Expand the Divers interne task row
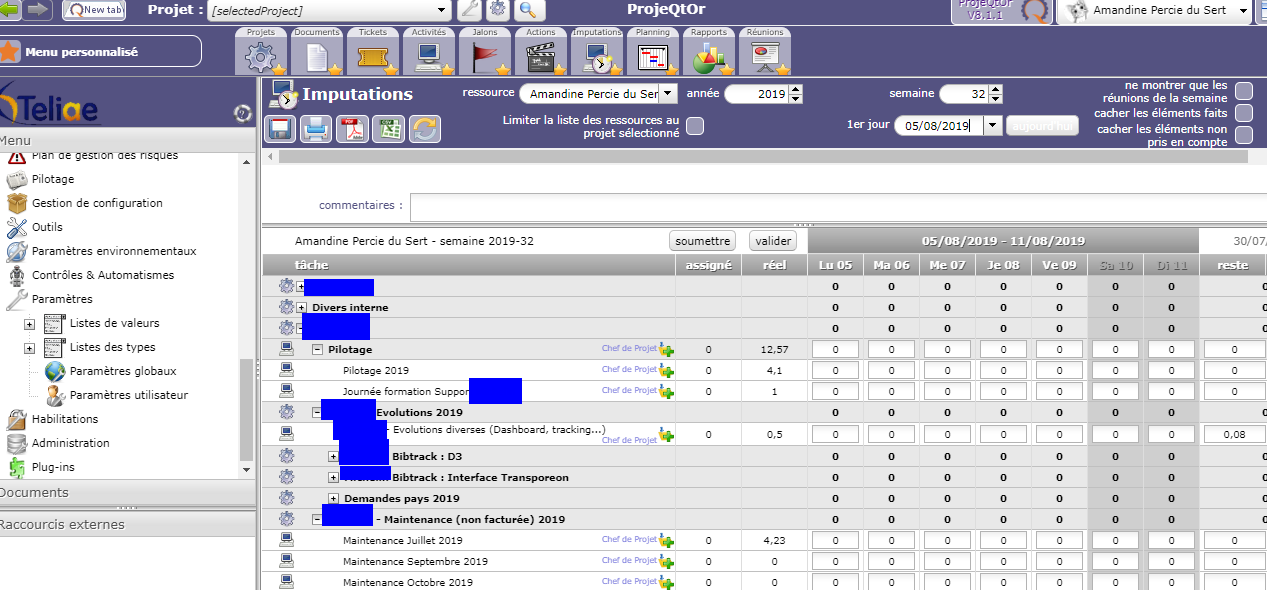The height and width of the screenshot is (590, 1267). (x=302, y=307)
